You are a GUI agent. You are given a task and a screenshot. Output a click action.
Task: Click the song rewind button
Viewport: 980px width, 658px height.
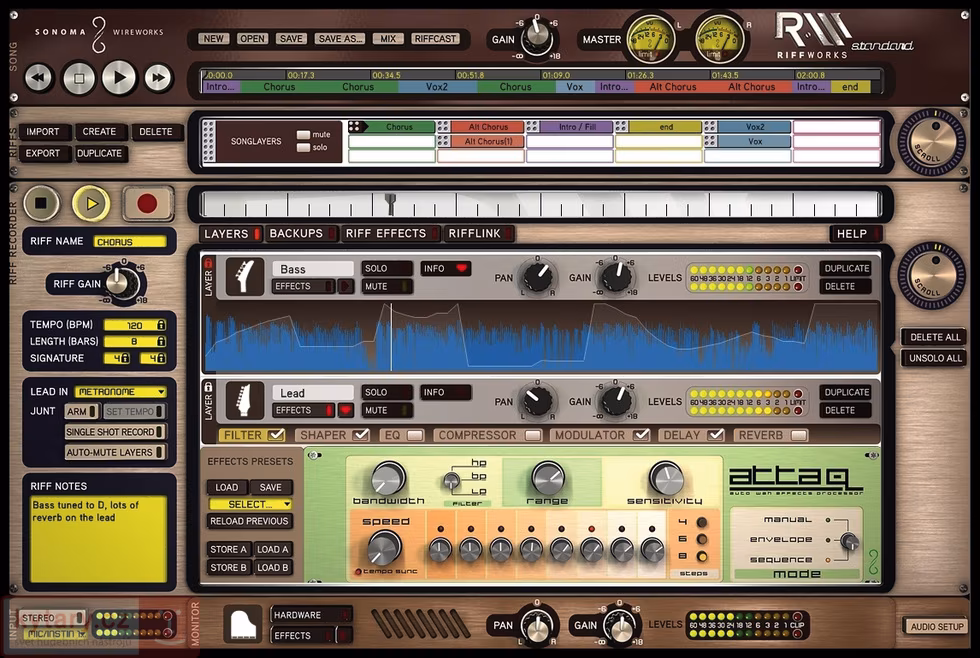pyautogui.click(x=39, y=77)
